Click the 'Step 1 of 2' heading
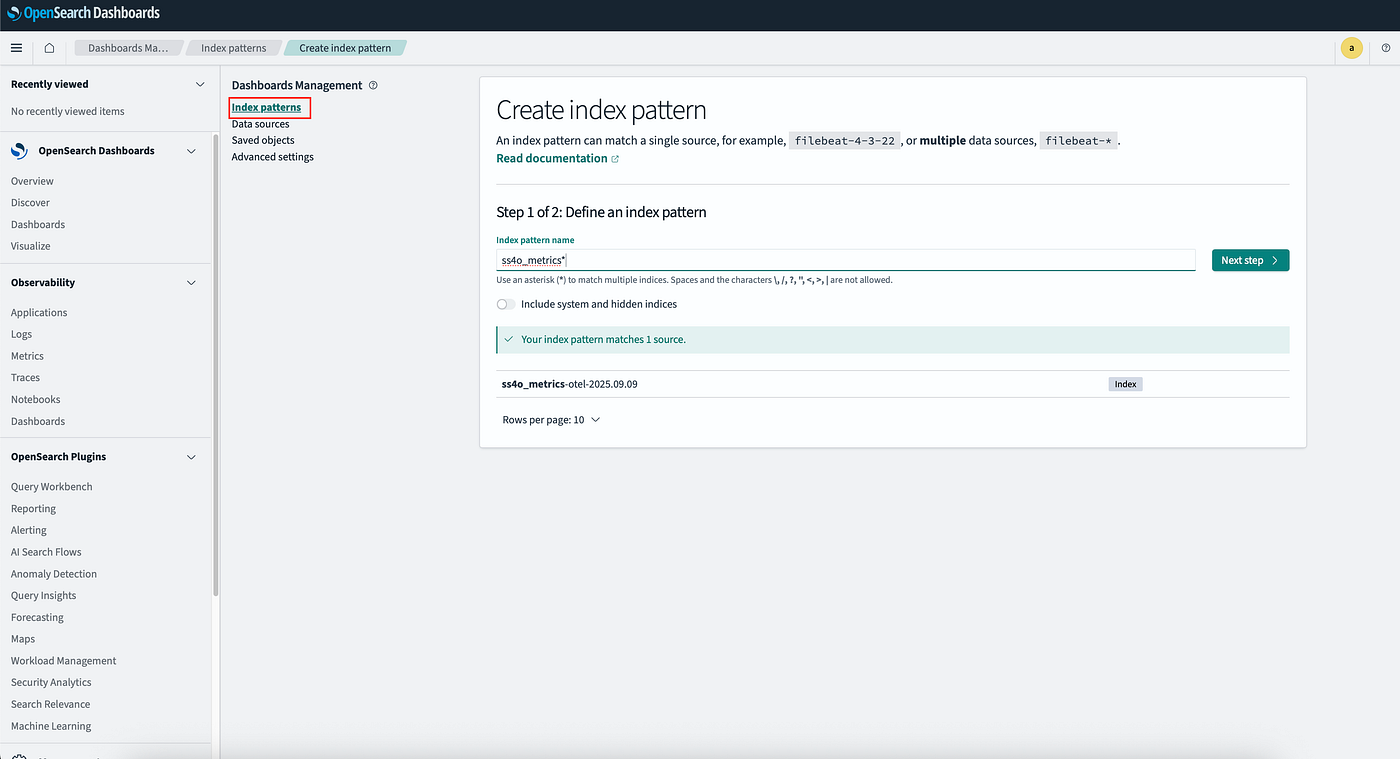The width and height of the screenshot is (1400, 759). click(601, 212)
